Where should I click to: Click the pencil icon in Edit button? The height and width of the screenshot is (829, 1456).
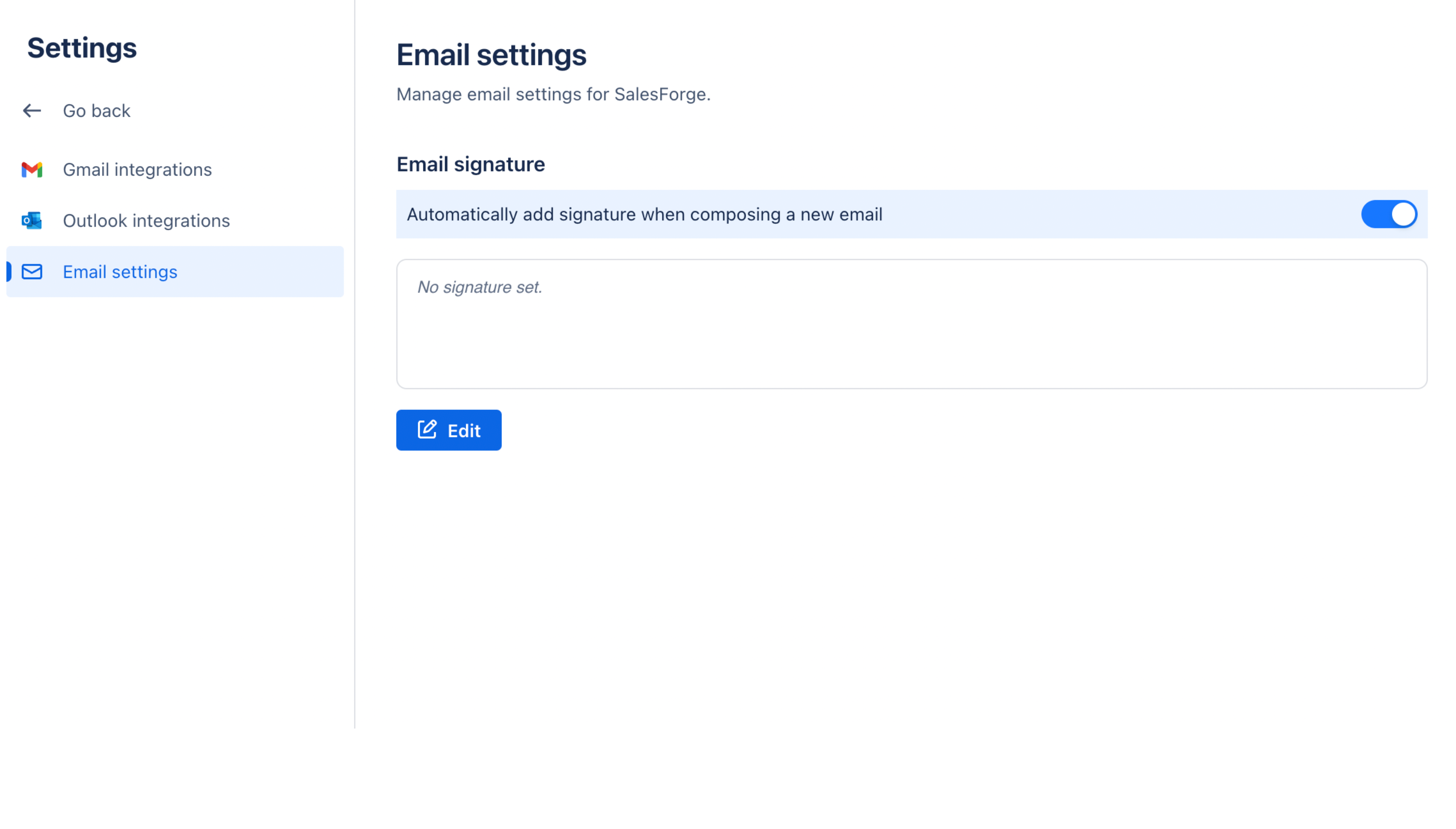pos(427,430)
